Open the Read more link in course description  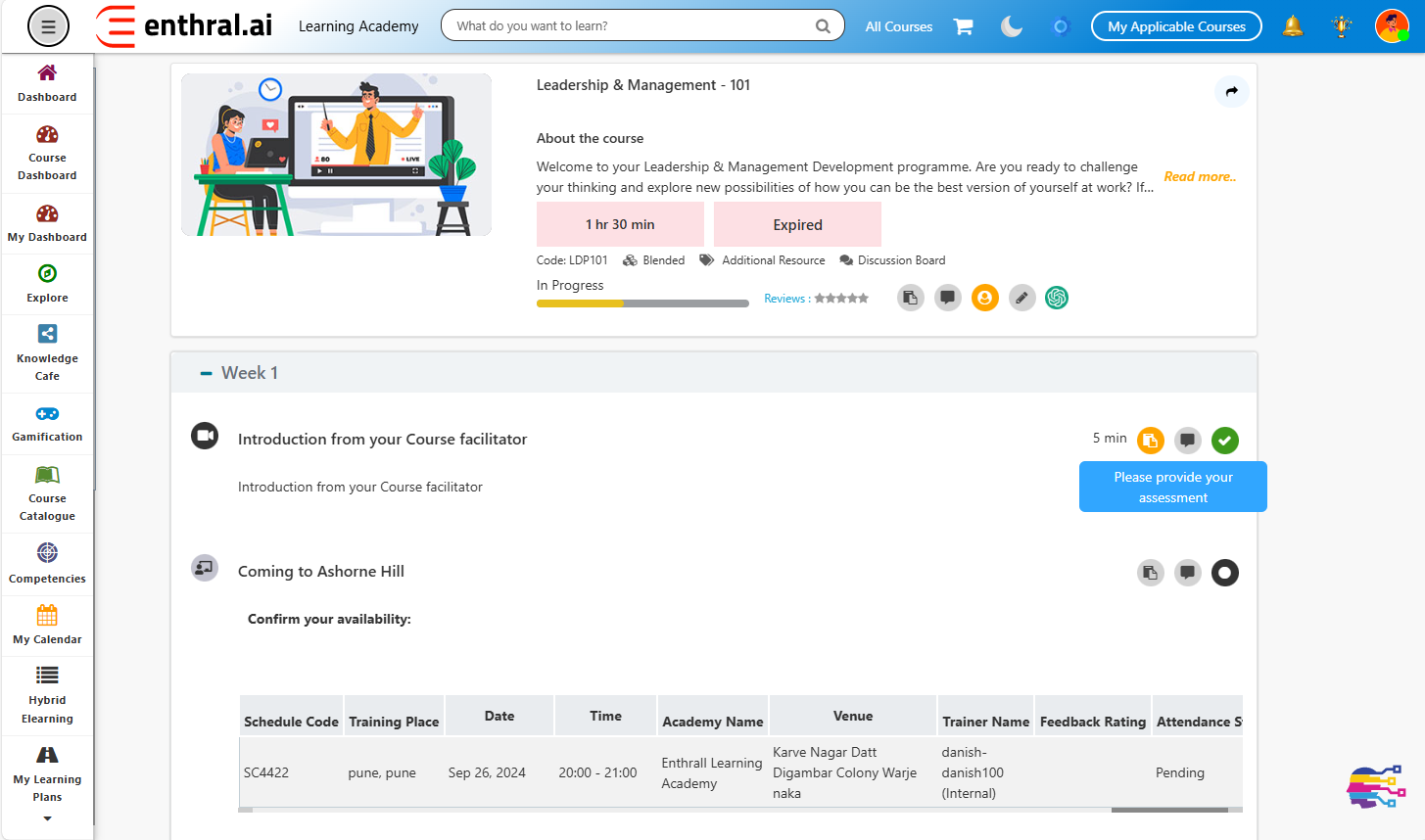1200,177
